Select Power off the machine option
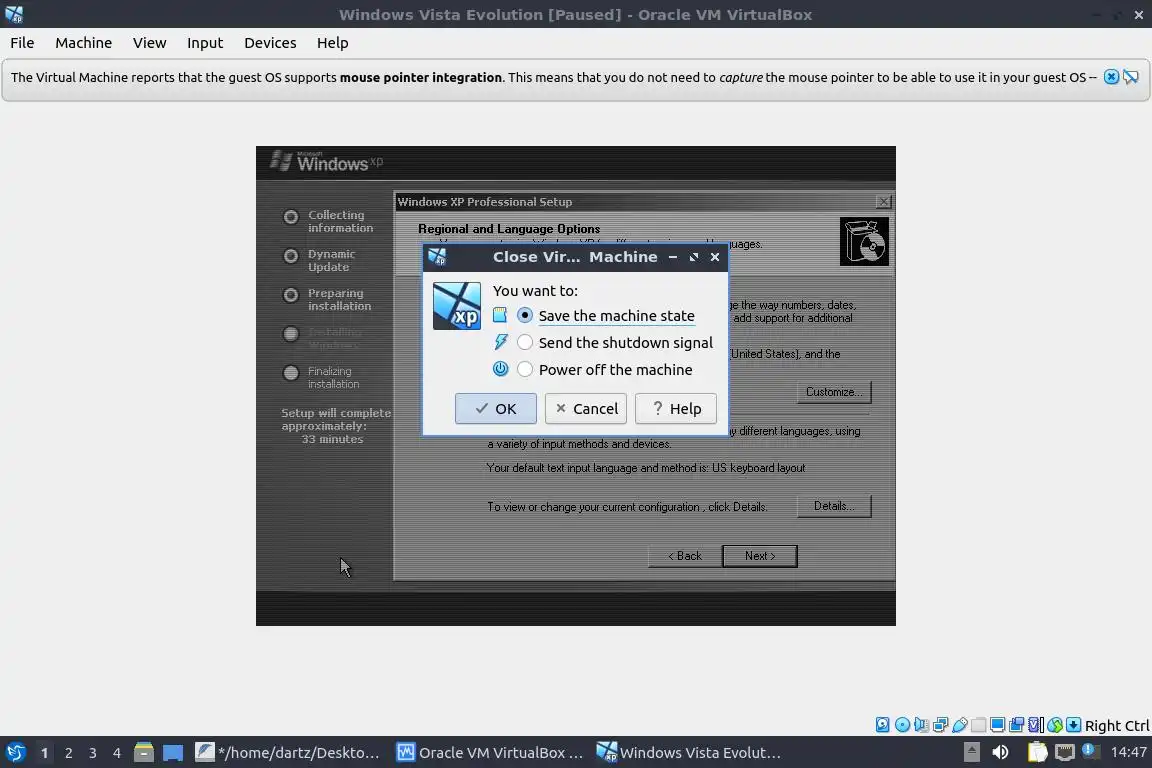The image size is (1152, 768). (x=604, y=370)
